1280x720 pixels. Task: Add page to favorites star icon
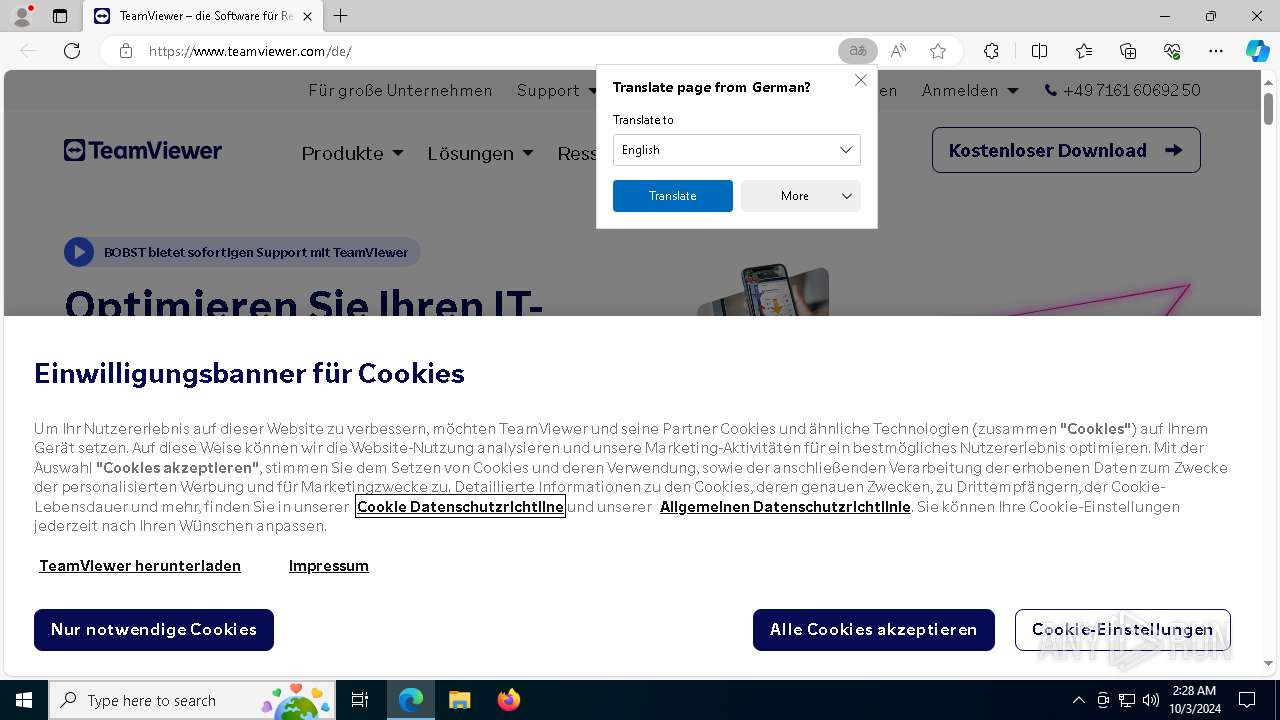[x=938, y=51]
